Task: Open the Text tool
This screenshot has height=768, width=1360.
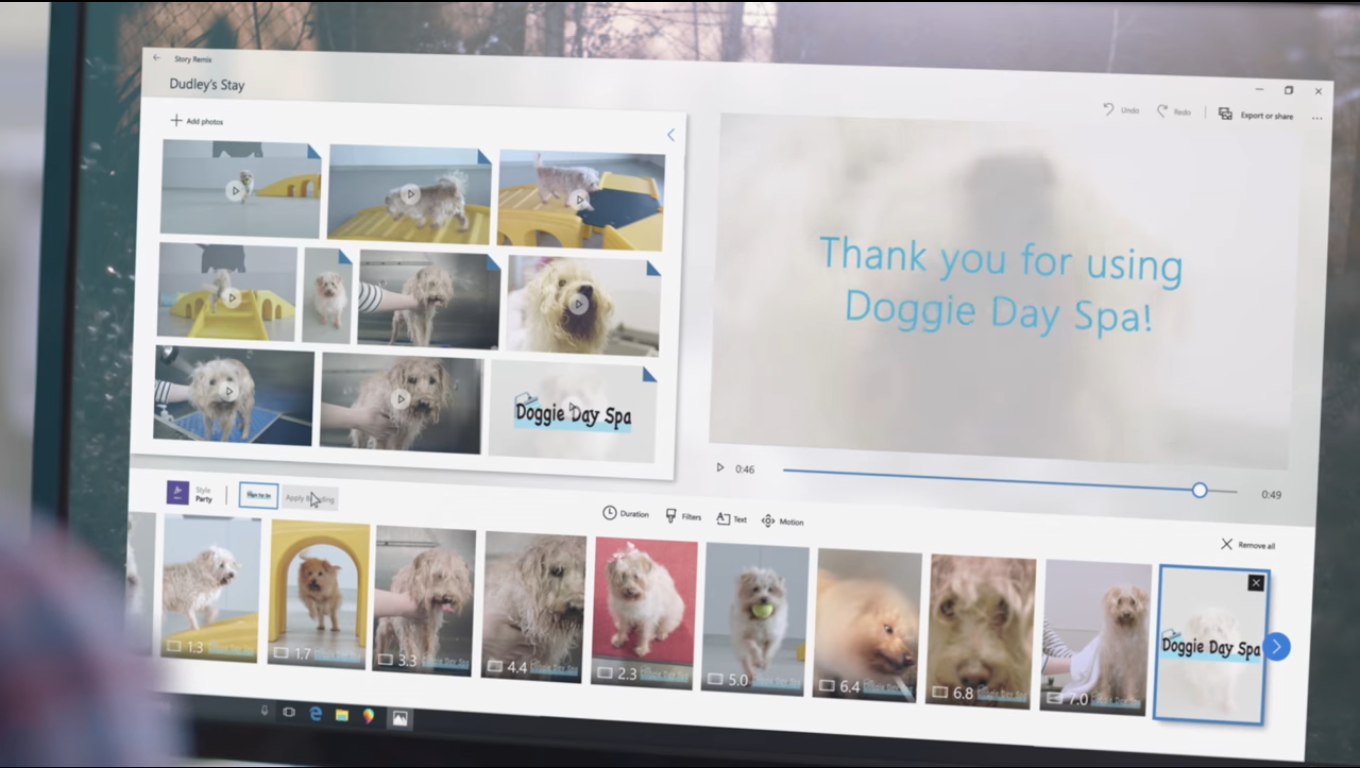Action: (731, 519)
